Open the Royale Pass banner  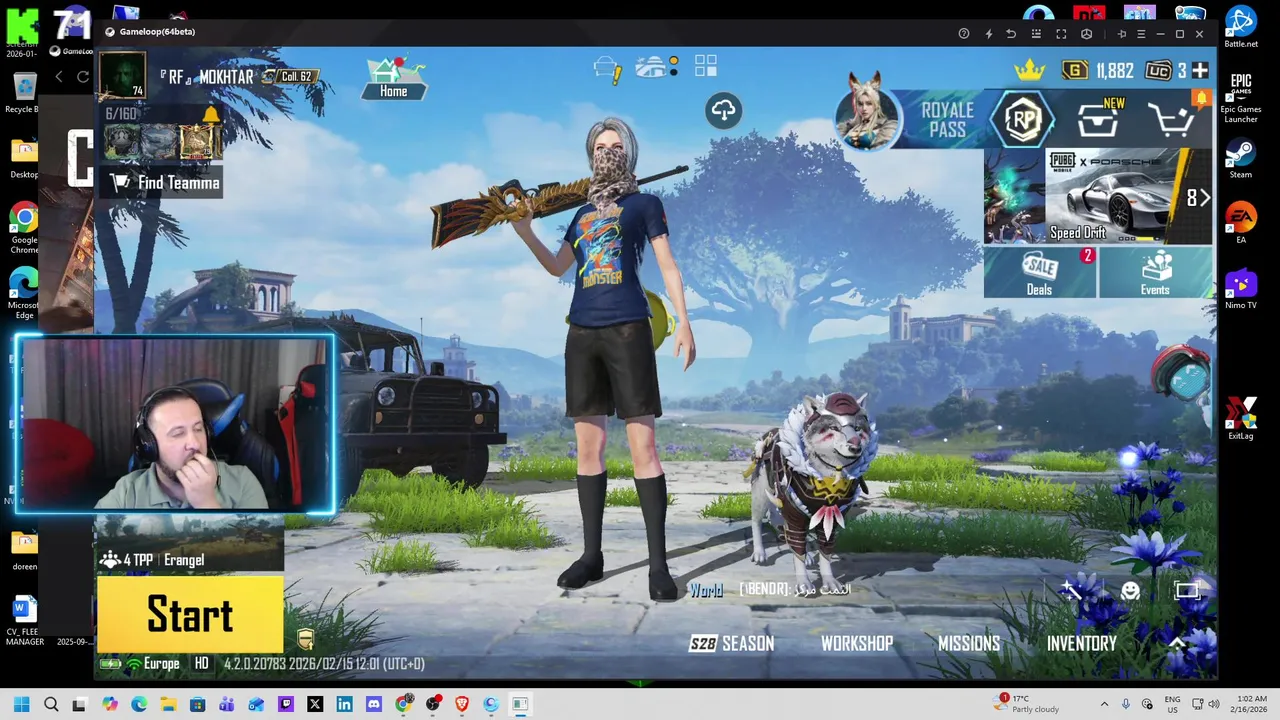tap(946, 120)
